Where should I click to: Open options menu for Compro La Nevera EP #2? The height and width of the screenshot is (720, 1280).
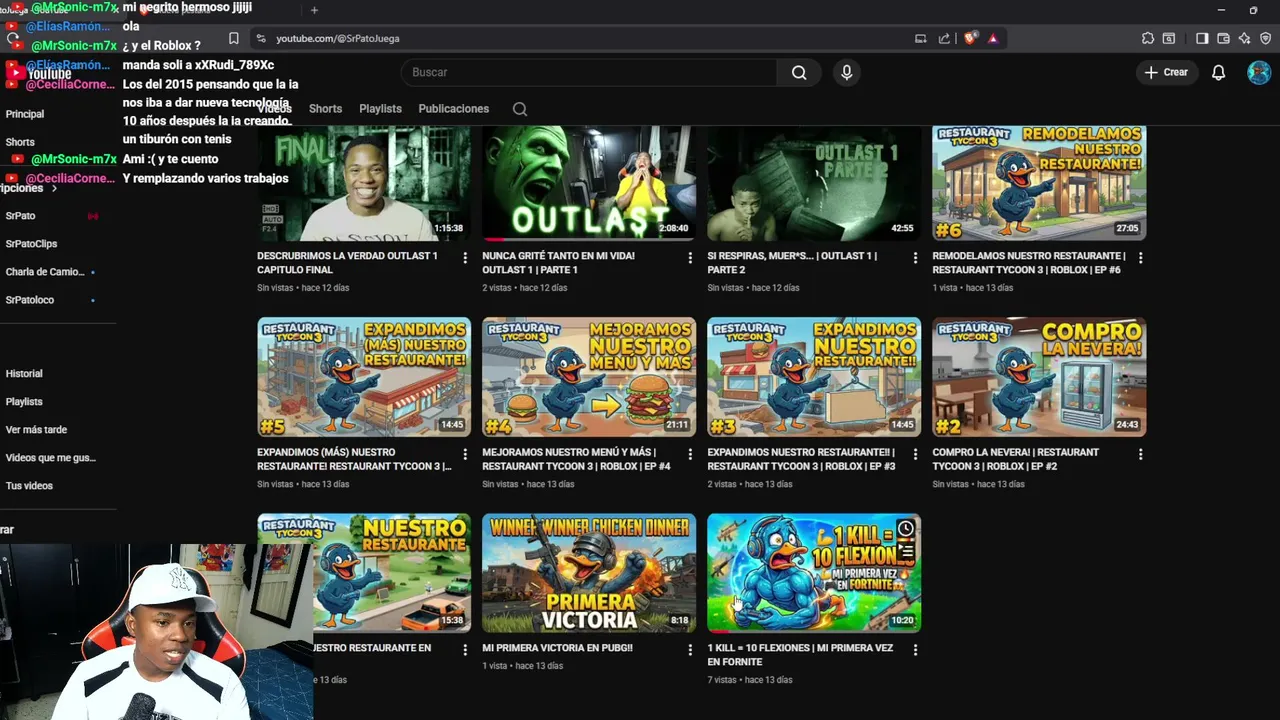pos(1140,454)
